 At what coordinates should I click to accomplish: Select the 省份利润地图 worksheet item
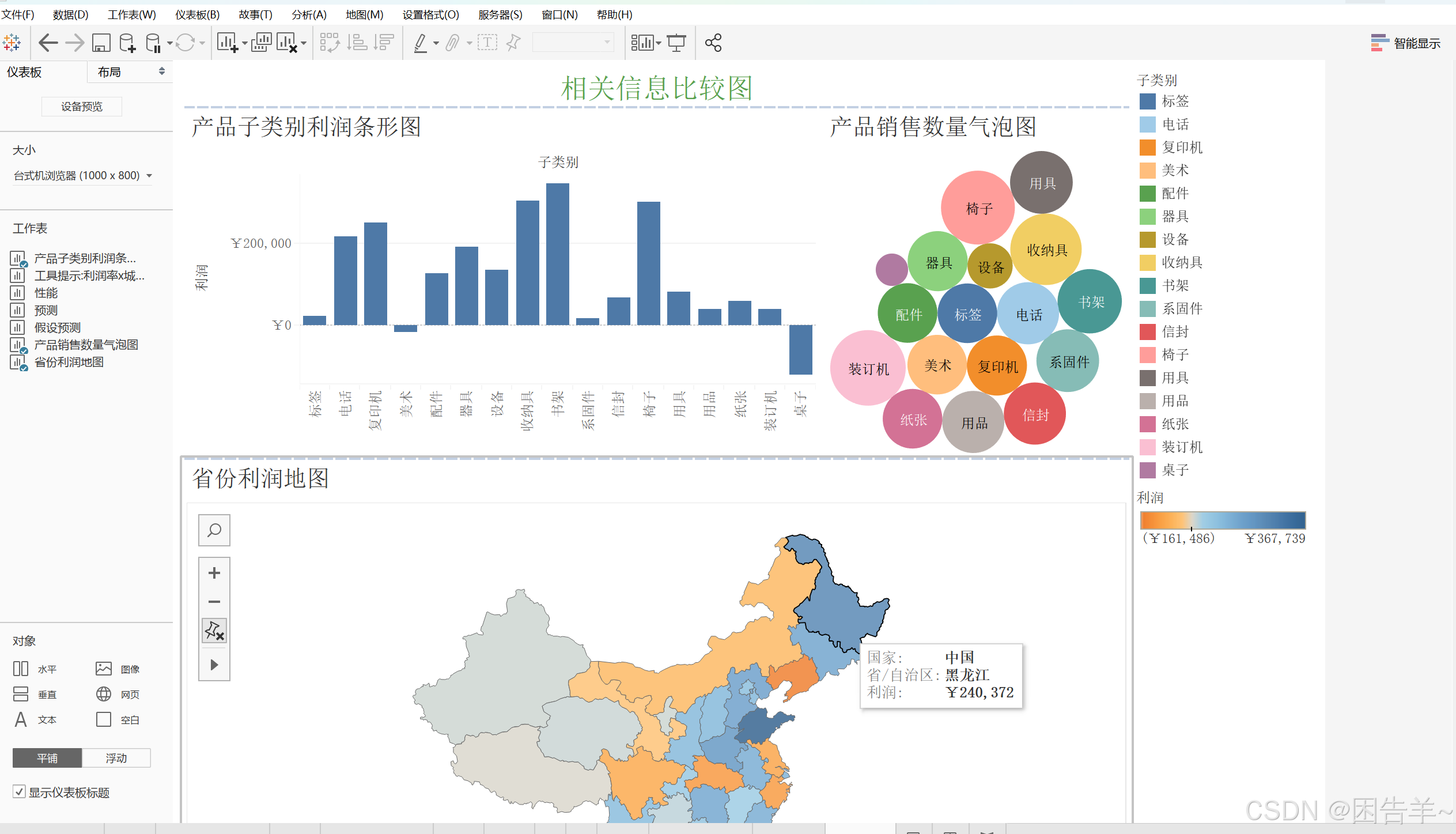click(x=69, y=362)
